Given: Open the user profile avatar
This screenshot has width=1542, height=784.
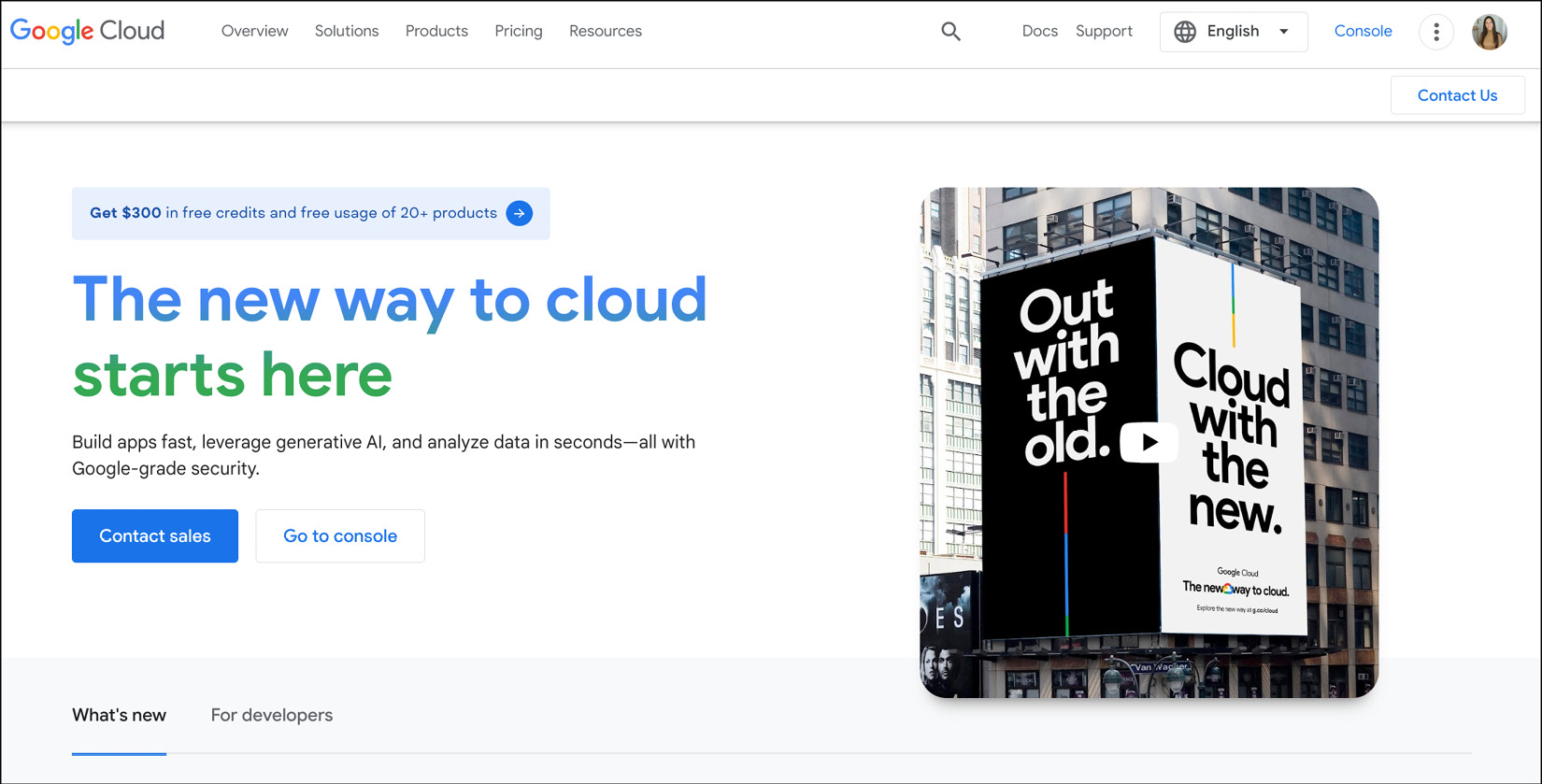Looking at the screenshot, I should 1490,32.
